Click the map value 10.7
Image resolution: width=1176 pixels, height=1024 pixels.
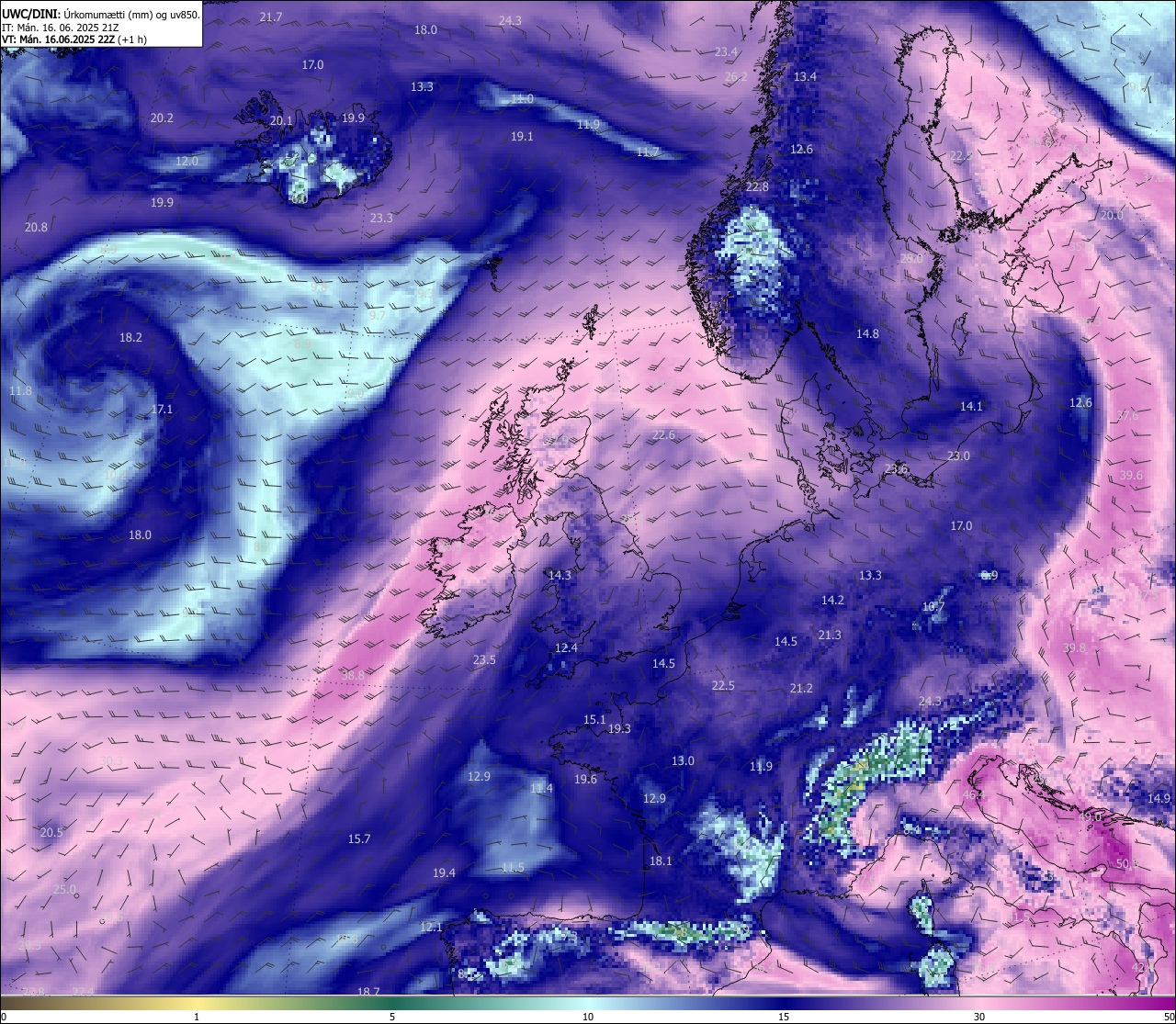point(933,606)
